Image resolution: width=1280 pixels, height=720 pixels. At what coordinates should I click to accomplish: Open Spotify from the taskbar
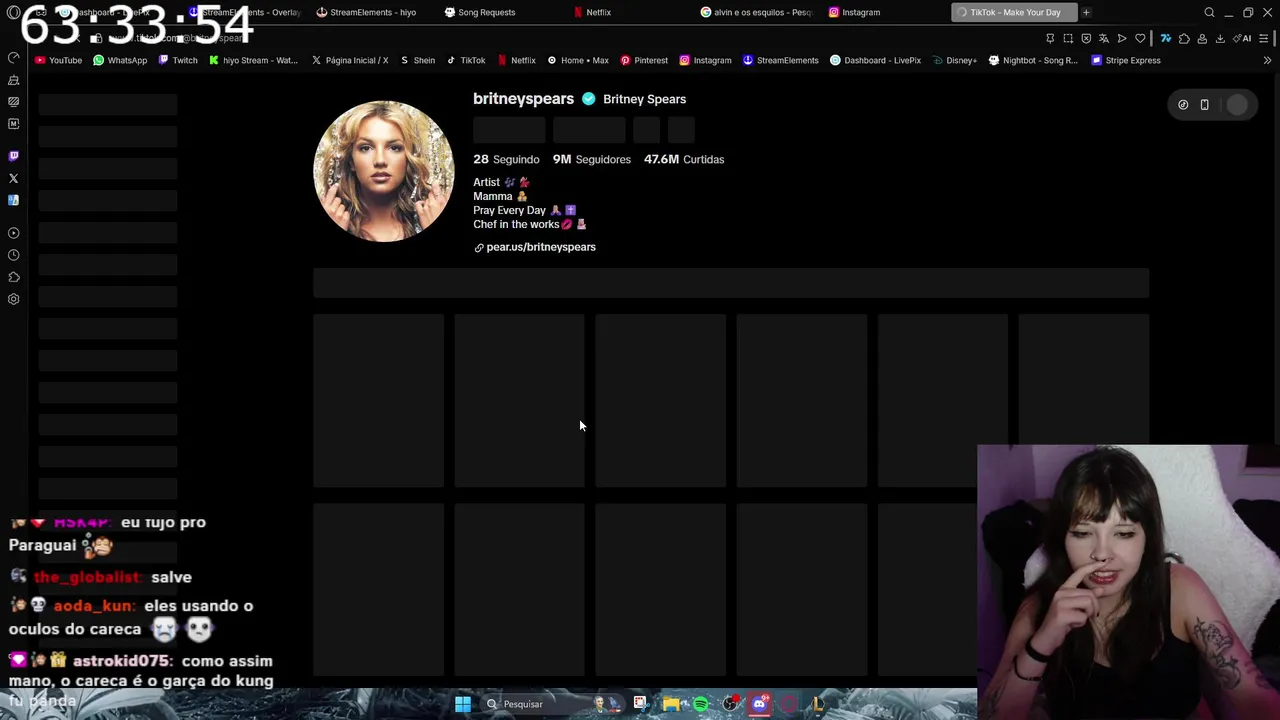(700, 704)
